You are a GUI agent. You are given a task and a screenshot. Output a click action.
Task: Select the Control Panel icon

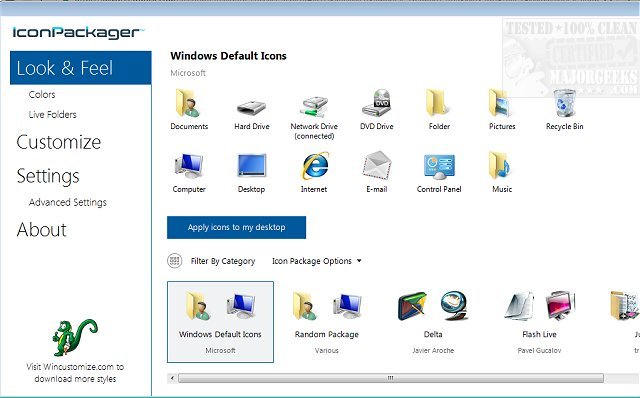(439, 167)
